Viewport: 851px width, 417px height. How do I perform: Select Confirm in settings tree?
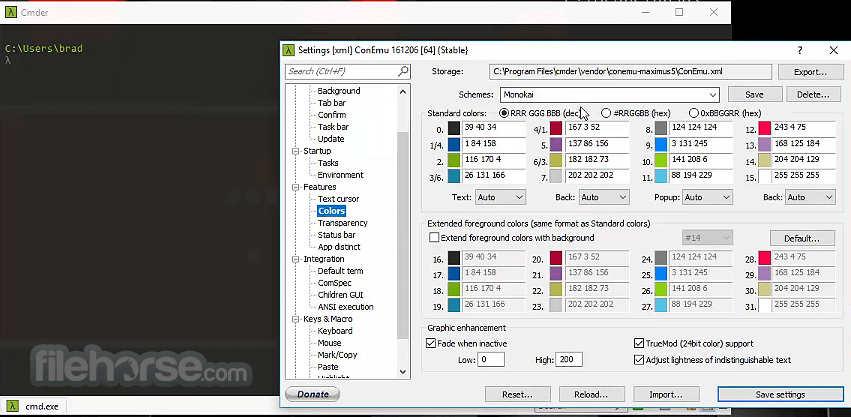(x=332, y=115)
